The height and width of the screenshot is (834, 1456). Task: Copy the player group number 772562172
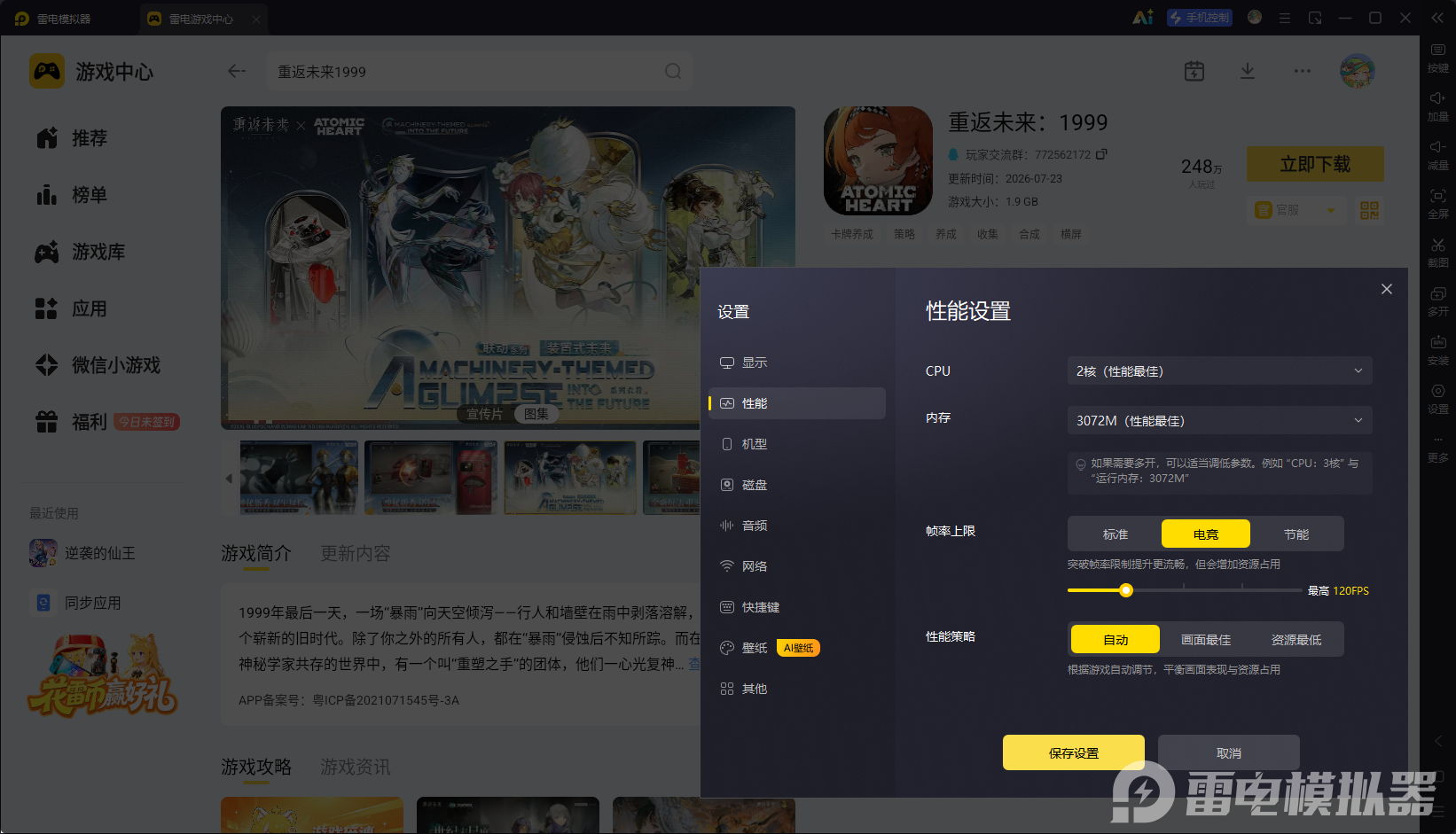click(x=1101, y=154)
